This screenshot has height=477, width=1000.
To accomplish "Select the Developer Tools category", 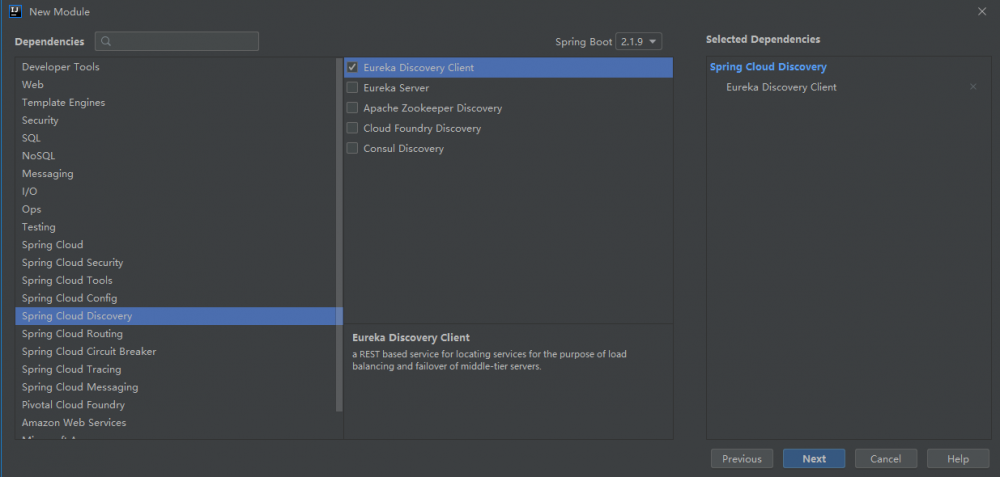I will tap(61, 67).
